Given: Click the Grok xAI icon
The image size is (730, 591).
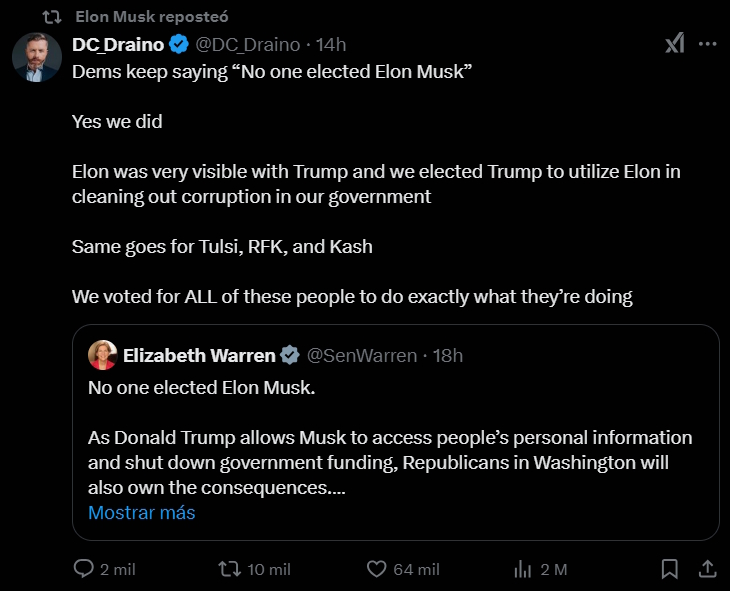Looking at the screenshot, I should pos(675,44).
